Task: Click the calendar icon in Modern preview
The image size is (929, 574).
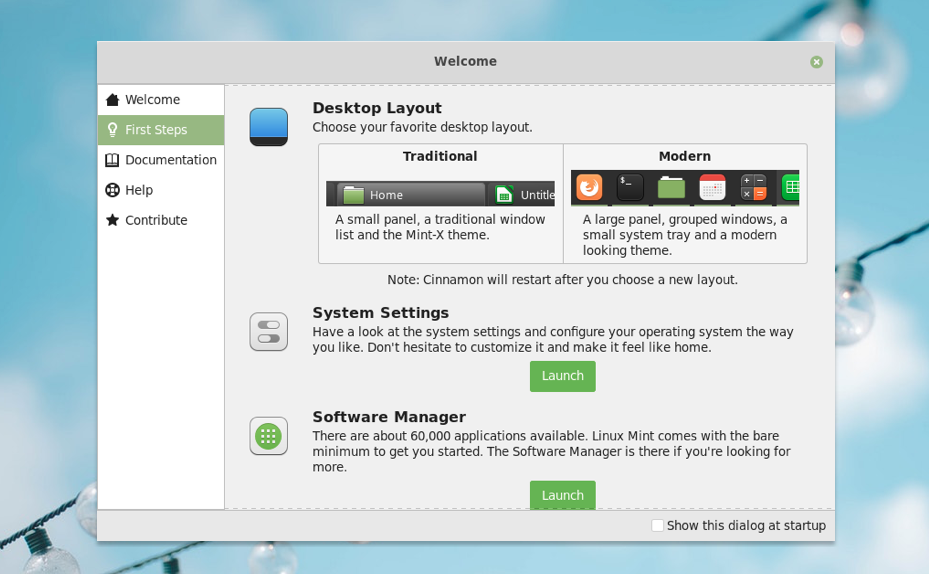Action: [712, 187]
